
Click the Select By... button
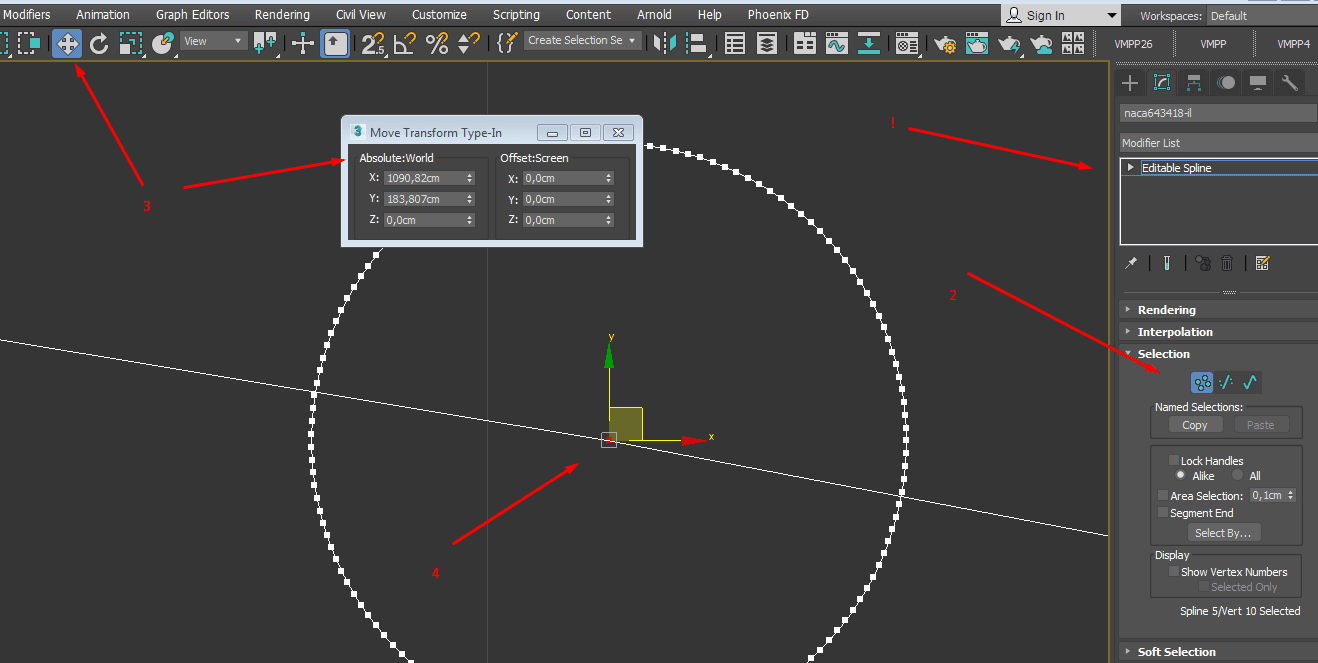tap(1222, 533)
